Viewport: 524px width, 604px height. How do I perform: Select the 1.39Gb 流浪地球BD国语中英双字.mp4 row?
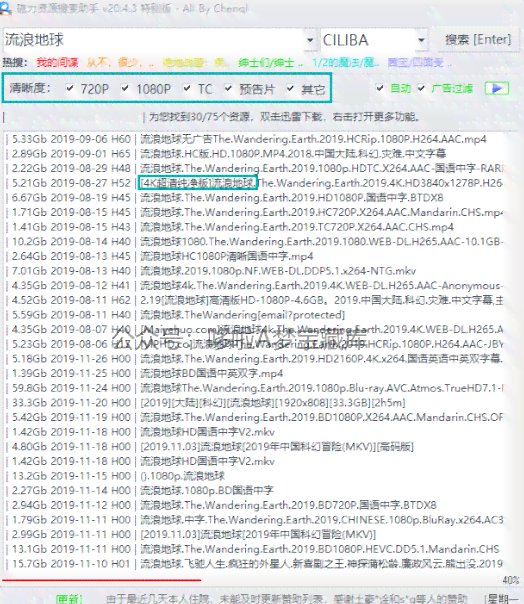coord(254,373)
